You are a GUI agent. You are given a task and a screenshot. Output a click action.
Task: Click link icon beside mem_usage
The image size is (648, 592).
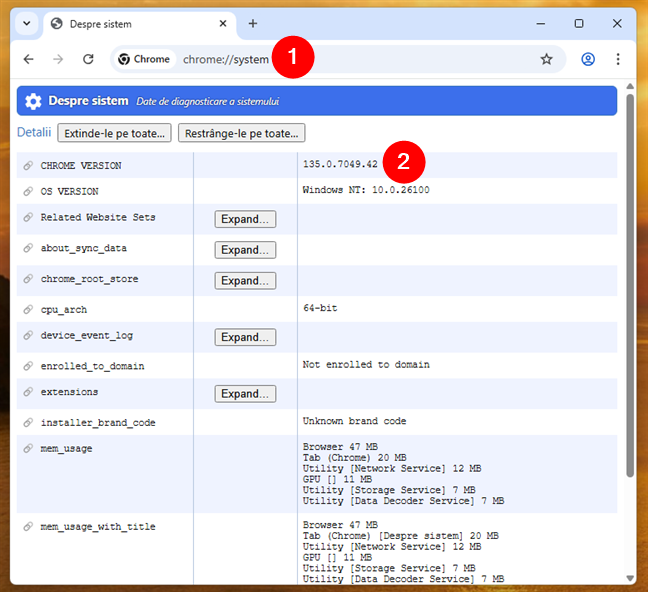pos(28,449)
